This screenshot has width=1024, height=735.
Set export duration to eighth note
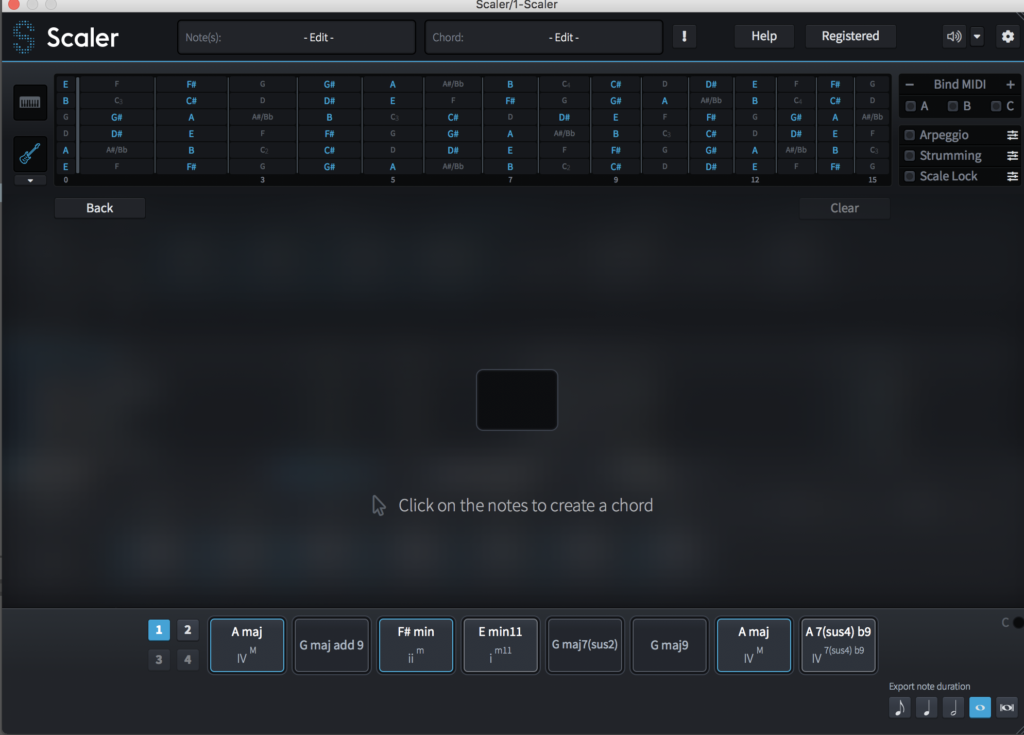[900, 707]
